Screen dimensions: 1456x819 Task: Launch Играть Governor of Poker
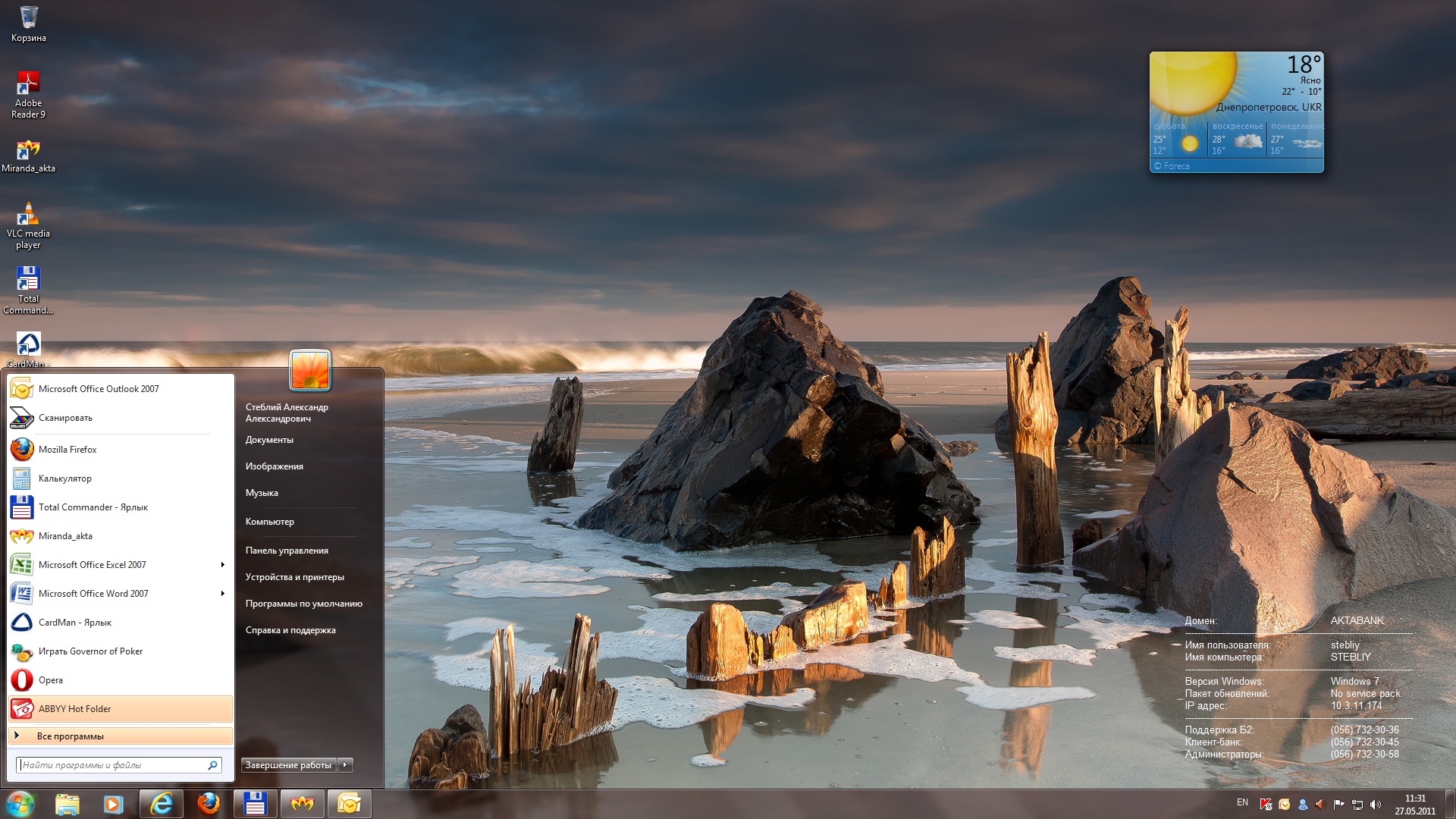click(121, 651)
